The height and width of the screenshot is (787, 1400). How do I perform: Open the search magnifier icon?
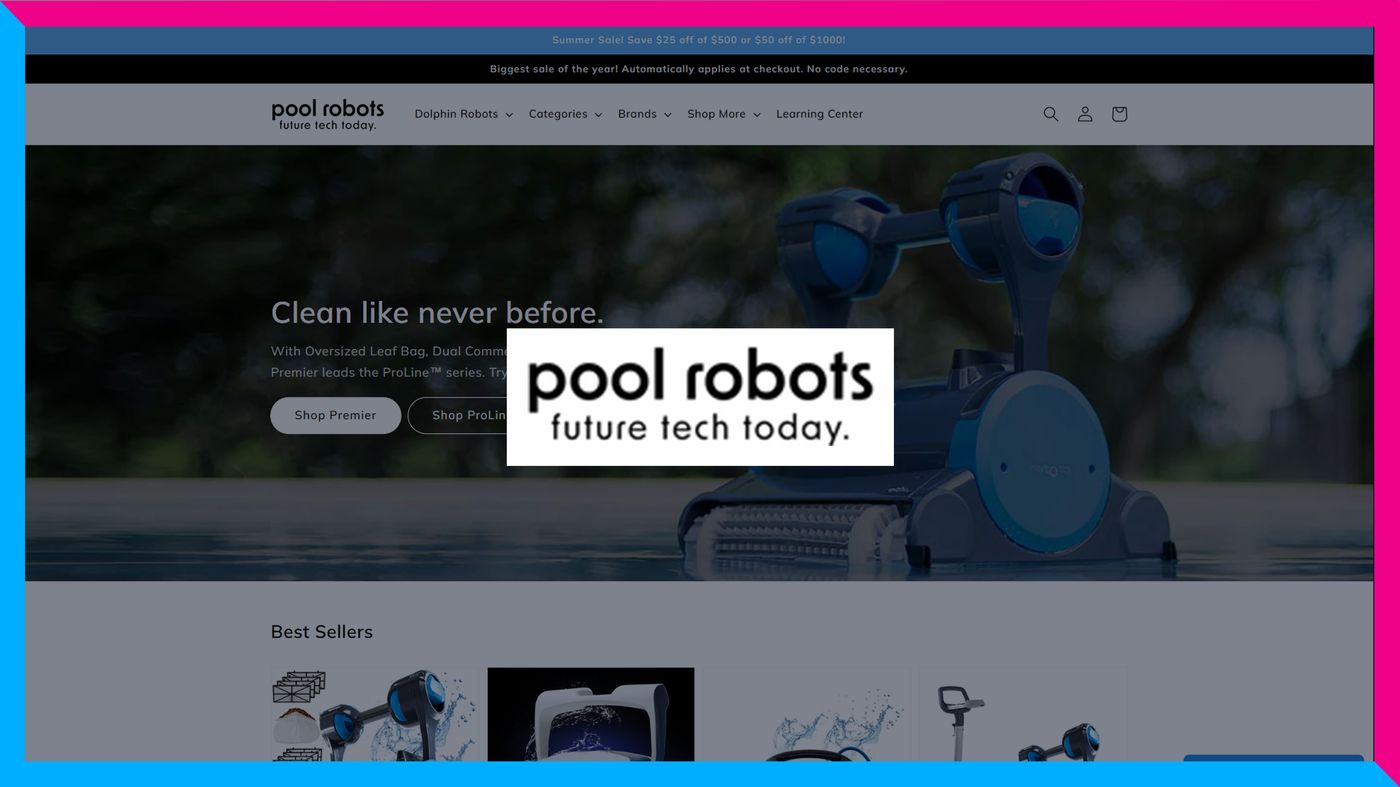point(1050,114)
